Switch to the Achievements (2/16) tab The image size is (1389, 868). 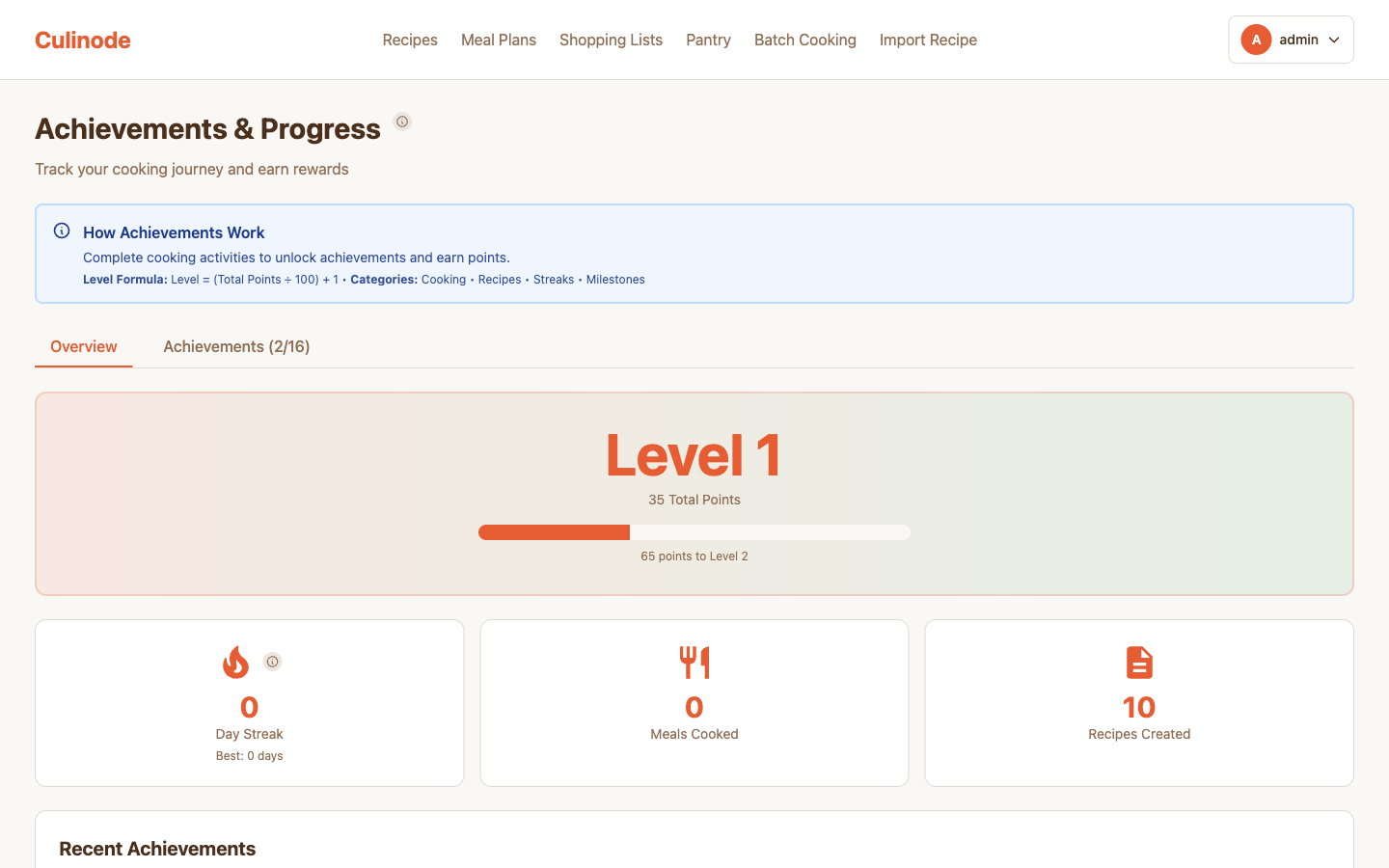[236, 346]
